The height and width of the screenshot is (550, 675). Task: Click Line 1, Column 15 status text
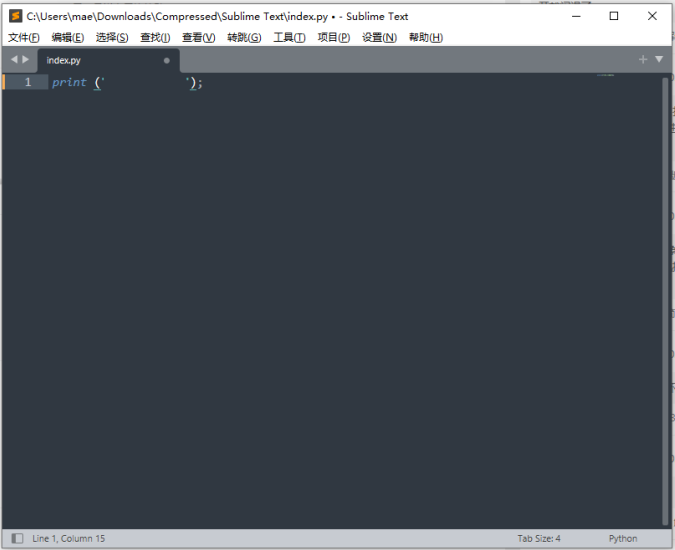[68, 539]
